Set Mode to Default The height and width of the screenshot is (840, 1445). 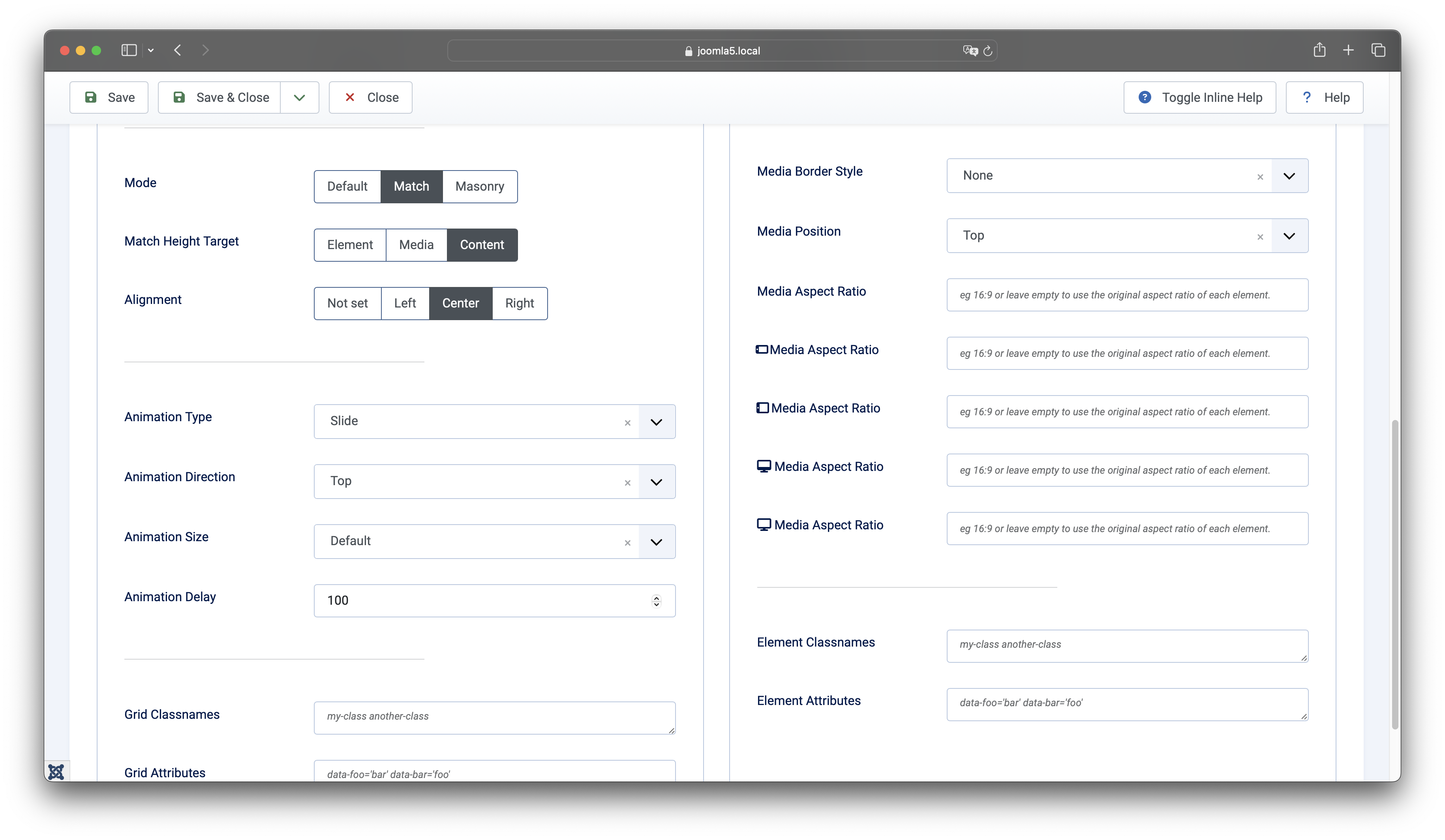click(x=347, y=186)
